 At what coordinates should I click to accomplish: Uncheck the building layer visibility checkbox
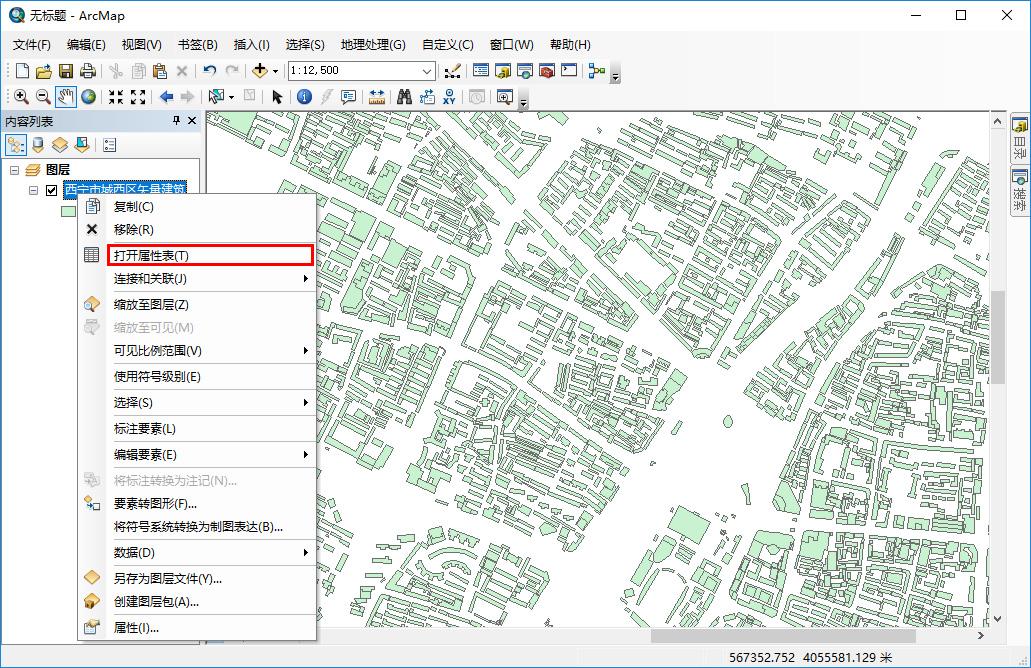pos(51,191)
